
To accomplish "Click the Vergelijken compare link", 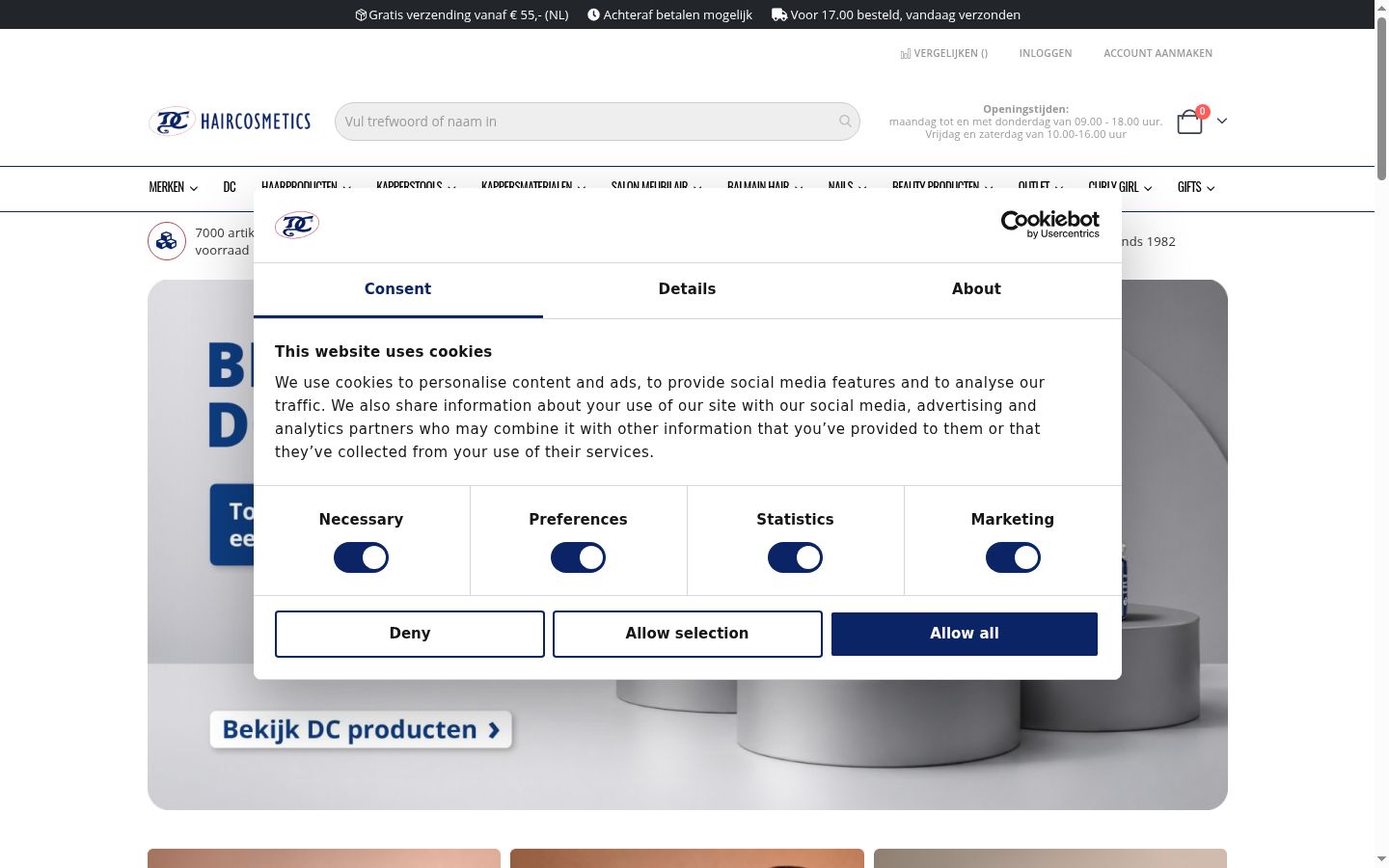I will point(944,54).
